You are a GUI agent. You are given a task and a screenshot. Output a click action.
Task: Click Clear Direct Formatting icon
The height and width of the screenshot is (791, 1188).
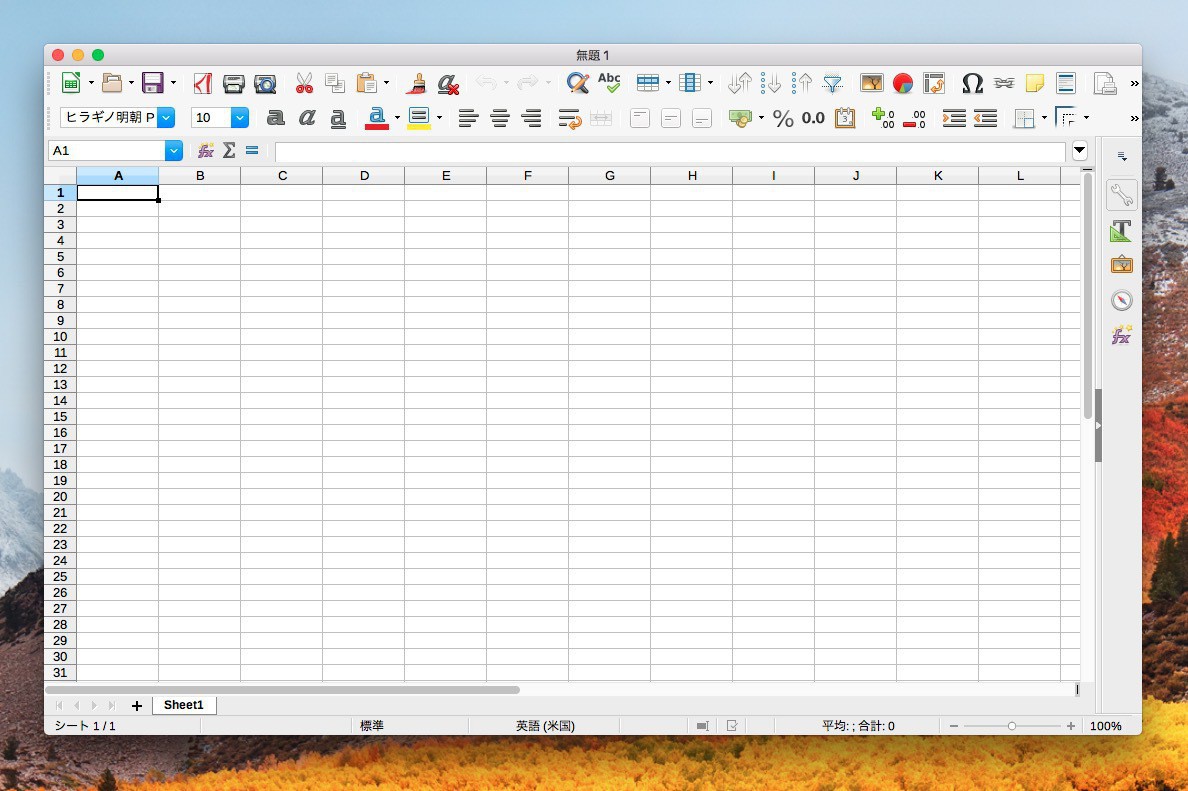coord(448,83)
